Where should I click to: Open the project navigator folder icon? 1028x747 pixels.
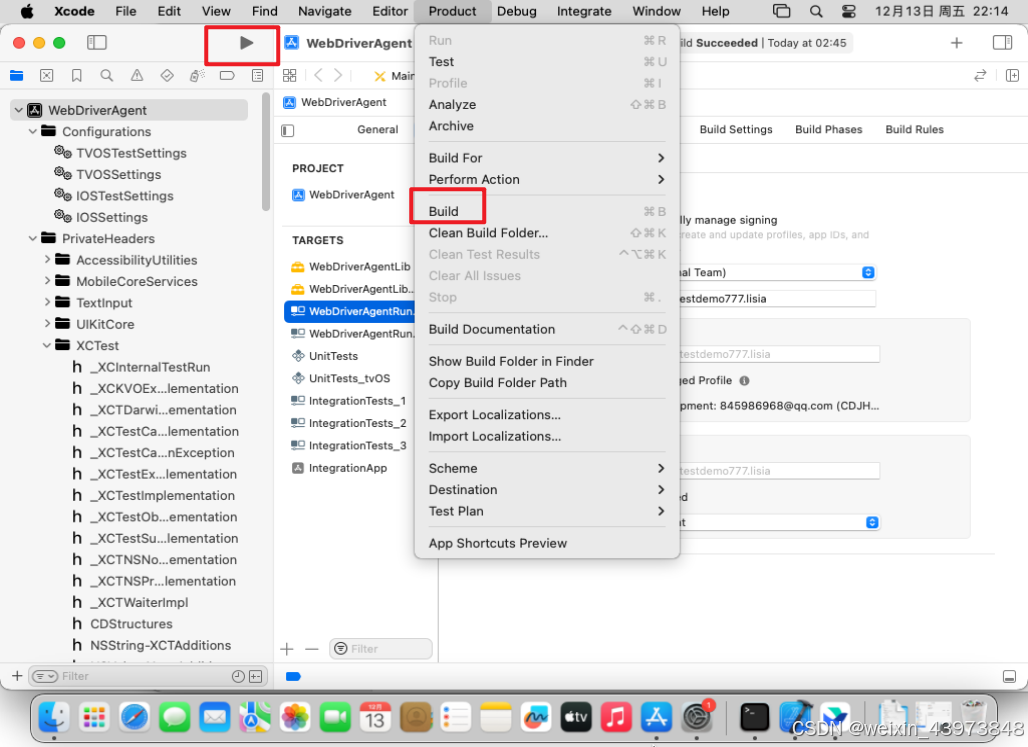16,75
